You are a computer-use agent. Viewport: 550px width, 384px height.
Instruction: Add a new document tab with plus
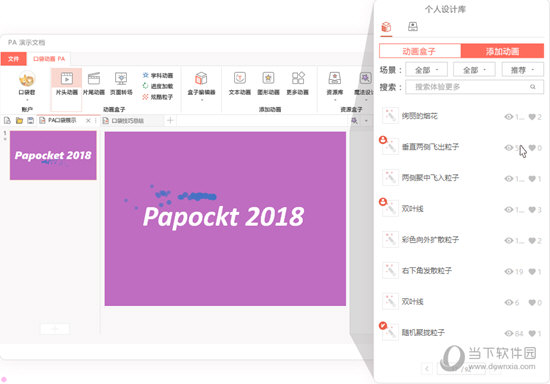[170, 121]
